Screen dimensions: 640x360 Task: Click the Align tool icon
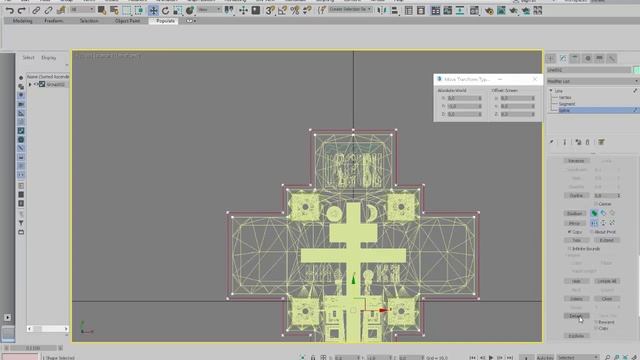coord(394,10)
